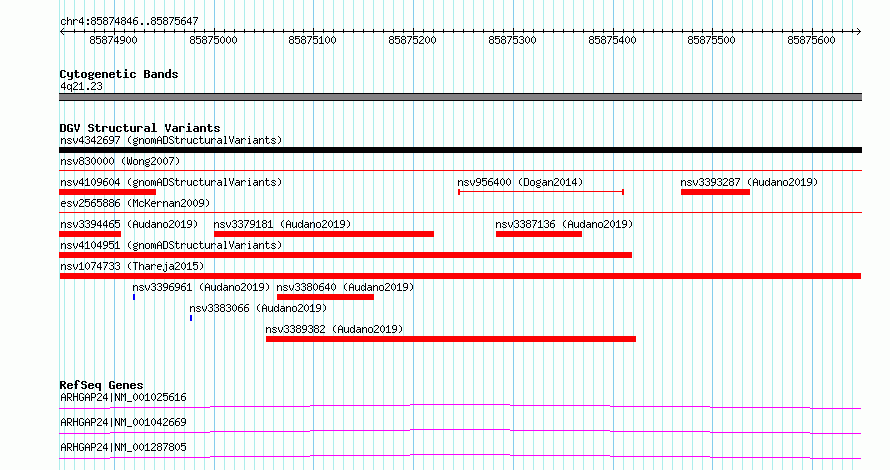Open ARHGAP24|NM_001042669 gene label
Screen dimensions: 890x470
click(123, 422)
